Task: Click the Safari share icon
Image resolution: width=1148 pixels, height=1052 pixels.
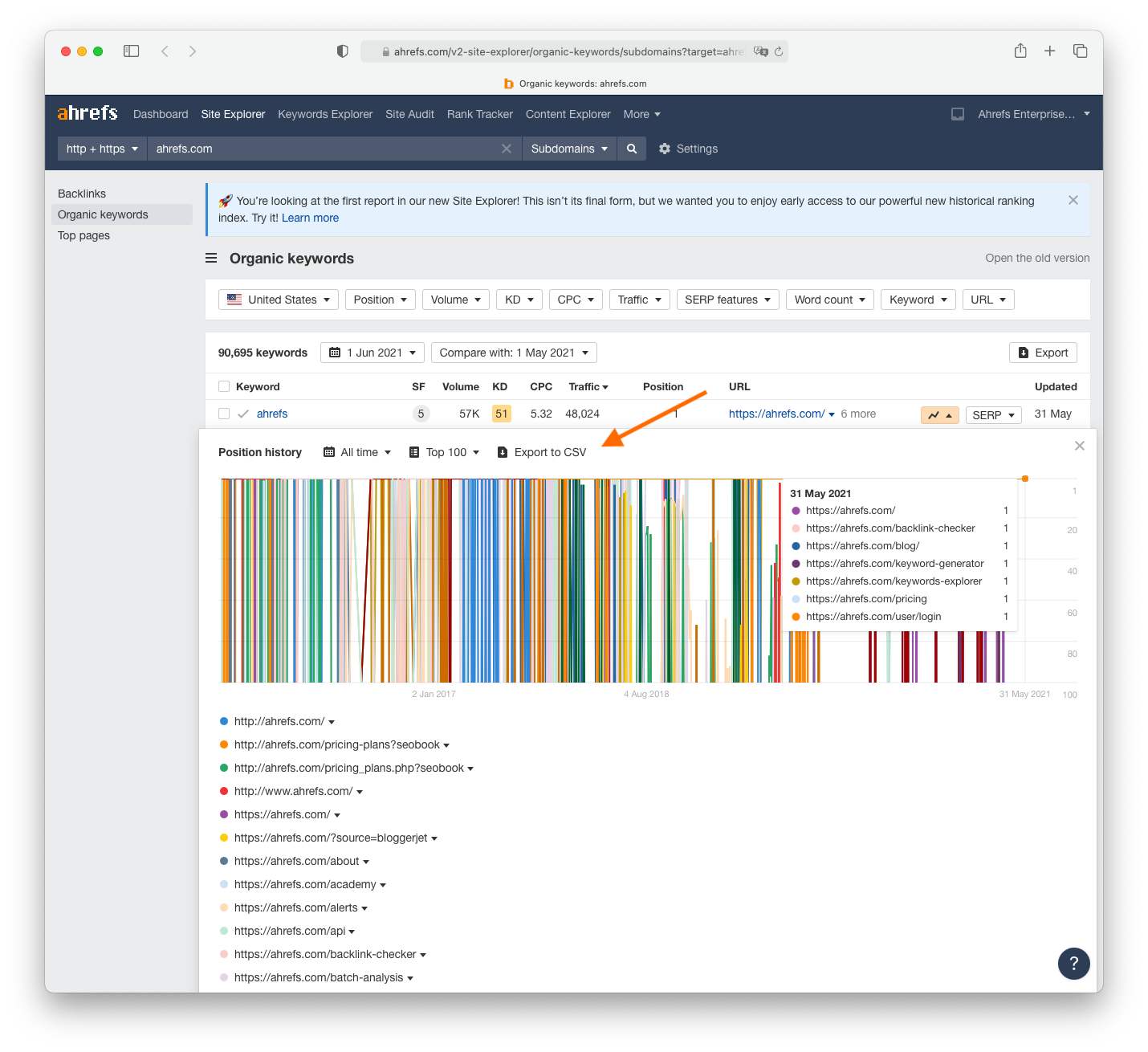Action: pos(1020,51)
